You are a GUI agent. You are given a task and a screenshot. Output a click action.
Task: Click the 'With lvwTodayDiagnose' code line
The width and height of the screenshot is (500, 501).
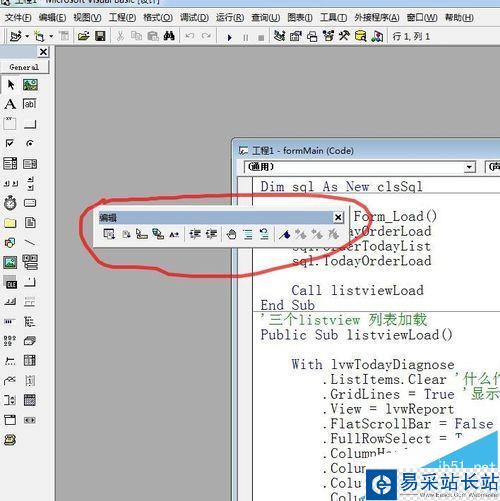pos(373,364)
